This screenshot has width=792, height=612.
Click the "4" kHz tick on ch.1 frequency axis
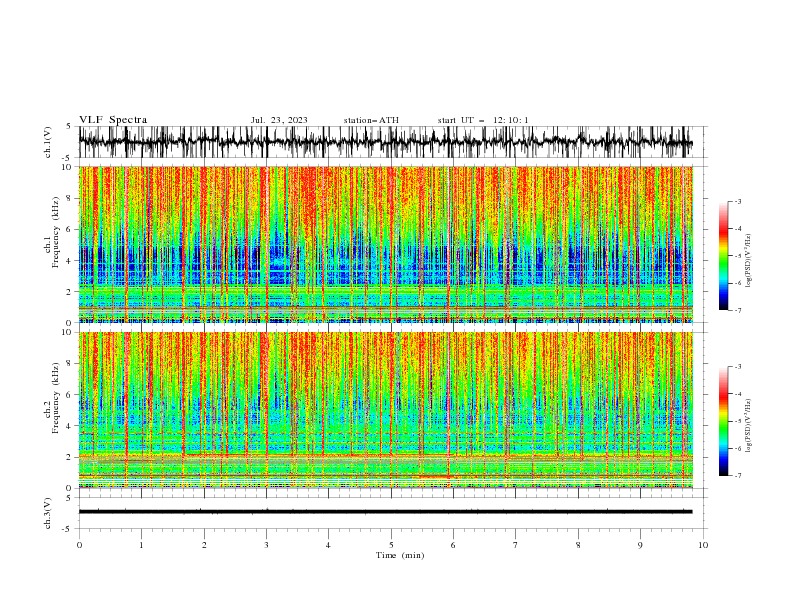point(69,261)
